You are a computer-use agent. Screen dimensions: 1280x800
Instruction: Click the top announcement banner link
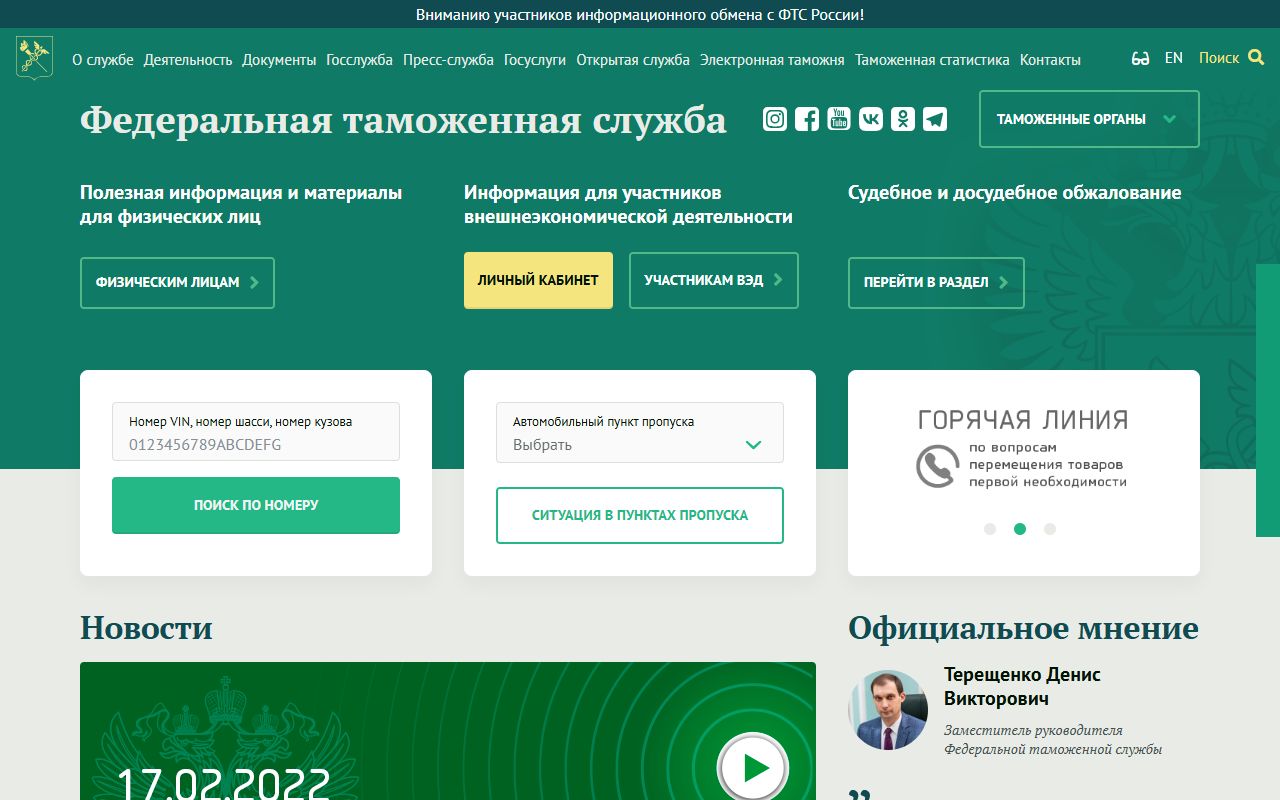(x=640, y=15)
